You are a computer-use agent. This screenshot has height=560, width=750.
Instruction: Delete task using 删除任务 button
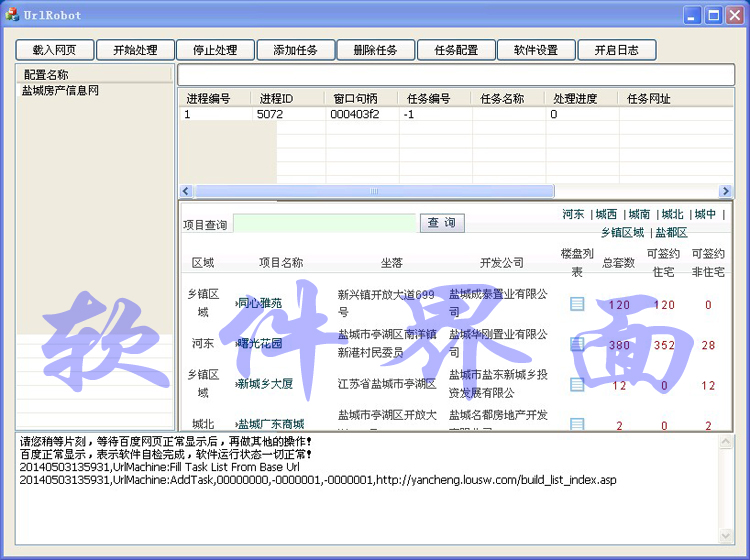pyautogui.click(x=375, y=50)
